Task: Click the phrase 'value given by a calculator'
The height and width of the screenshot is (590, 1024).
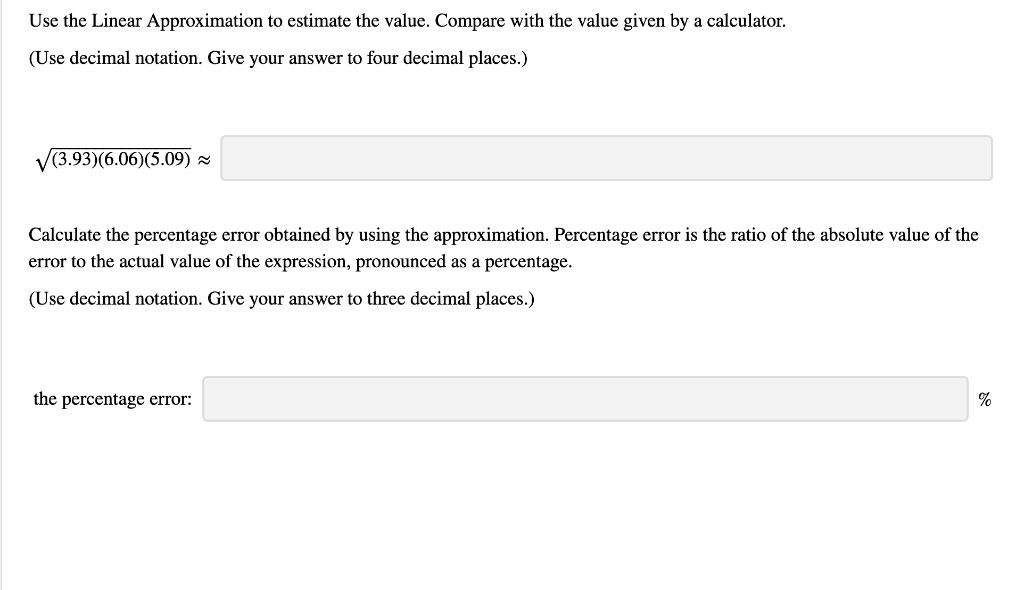Action: point(681,20)
